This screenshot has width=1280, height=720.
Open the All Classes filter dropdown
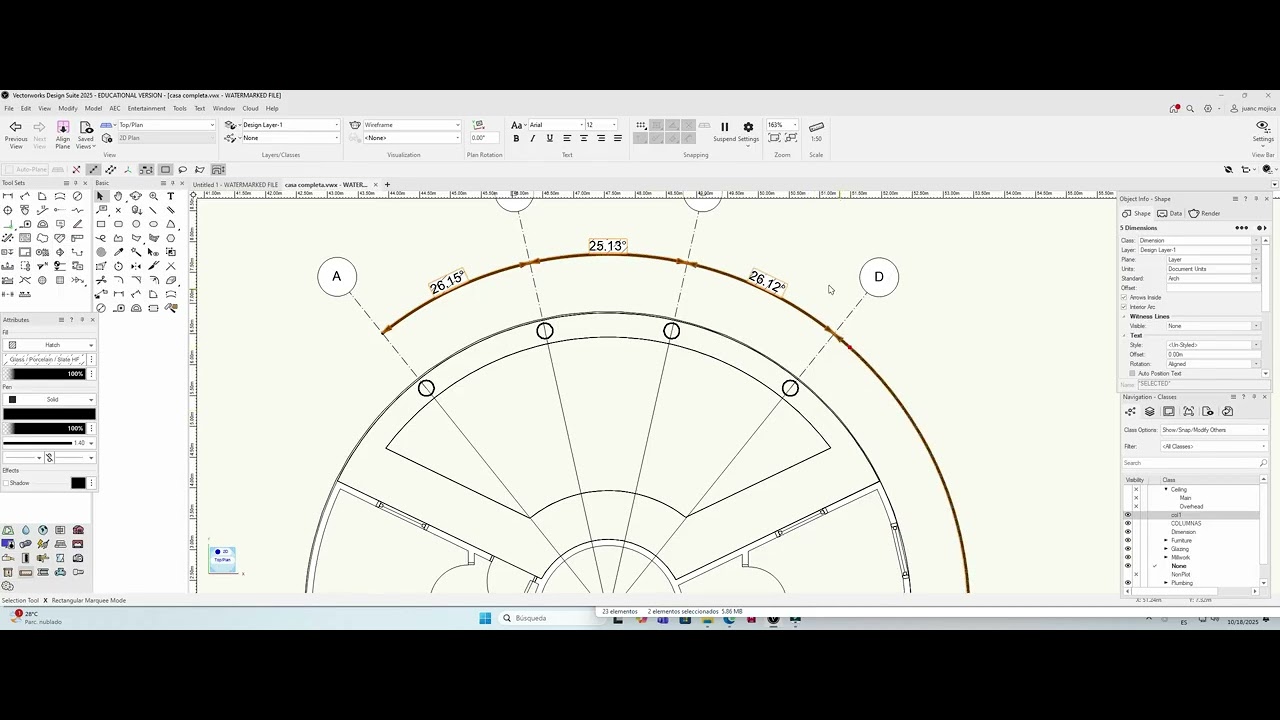tap(1213, 446)
